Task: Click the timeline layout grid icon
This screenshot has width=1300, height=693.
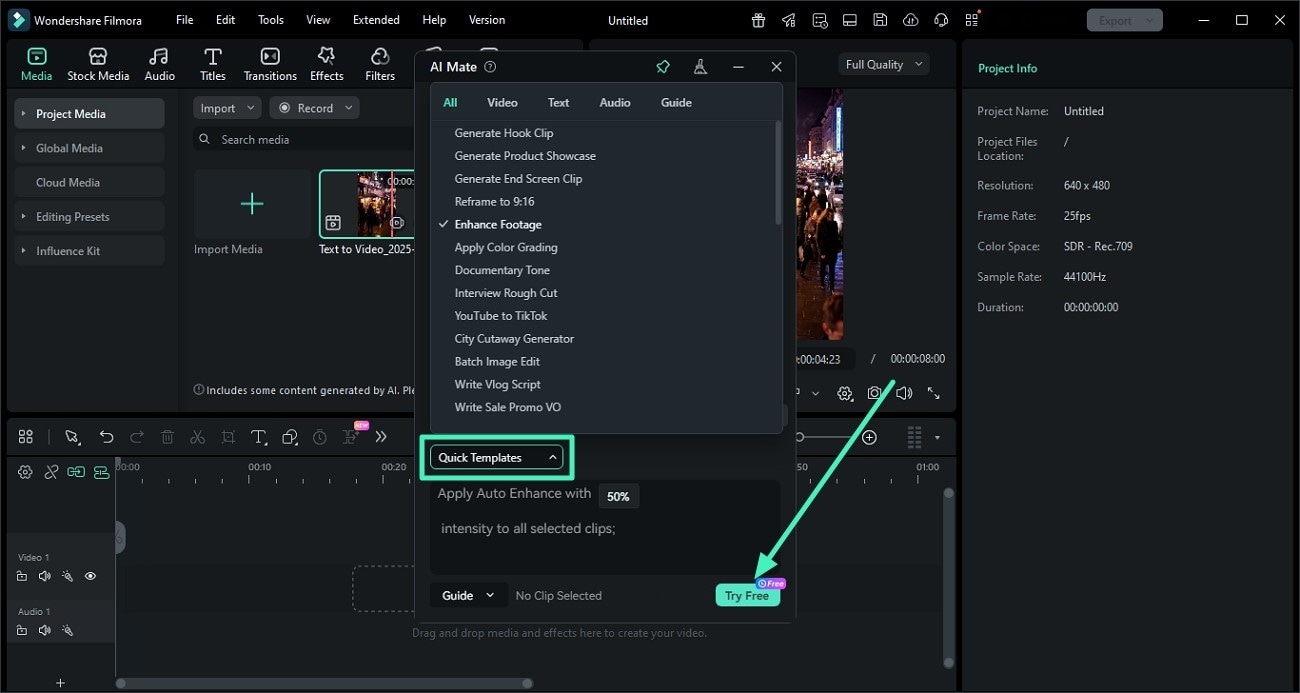Action: [x=26, y=437]
